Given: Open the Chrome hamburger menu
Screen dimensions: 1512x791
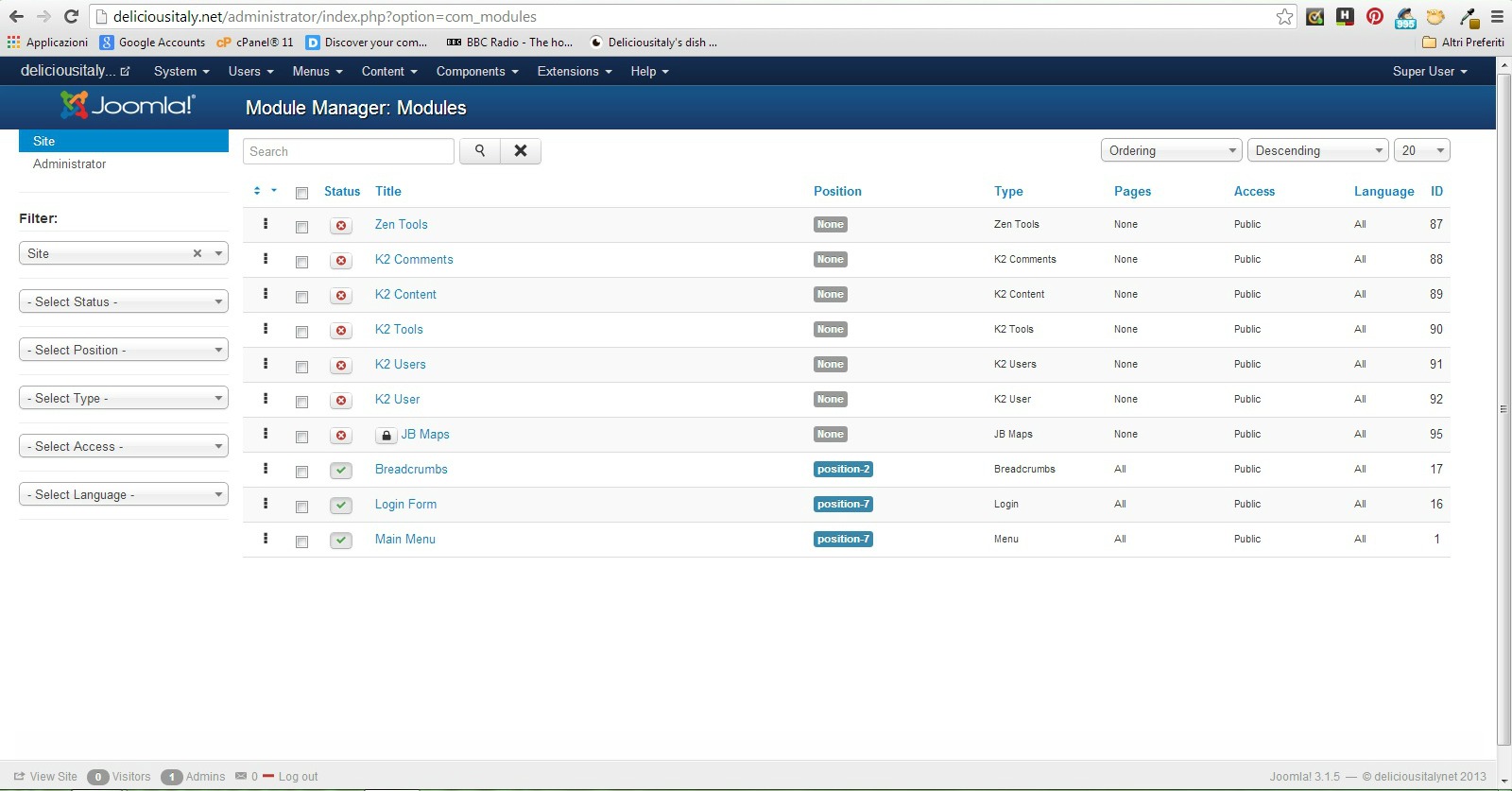Looking at the screenshot, I should (1498, 16).
